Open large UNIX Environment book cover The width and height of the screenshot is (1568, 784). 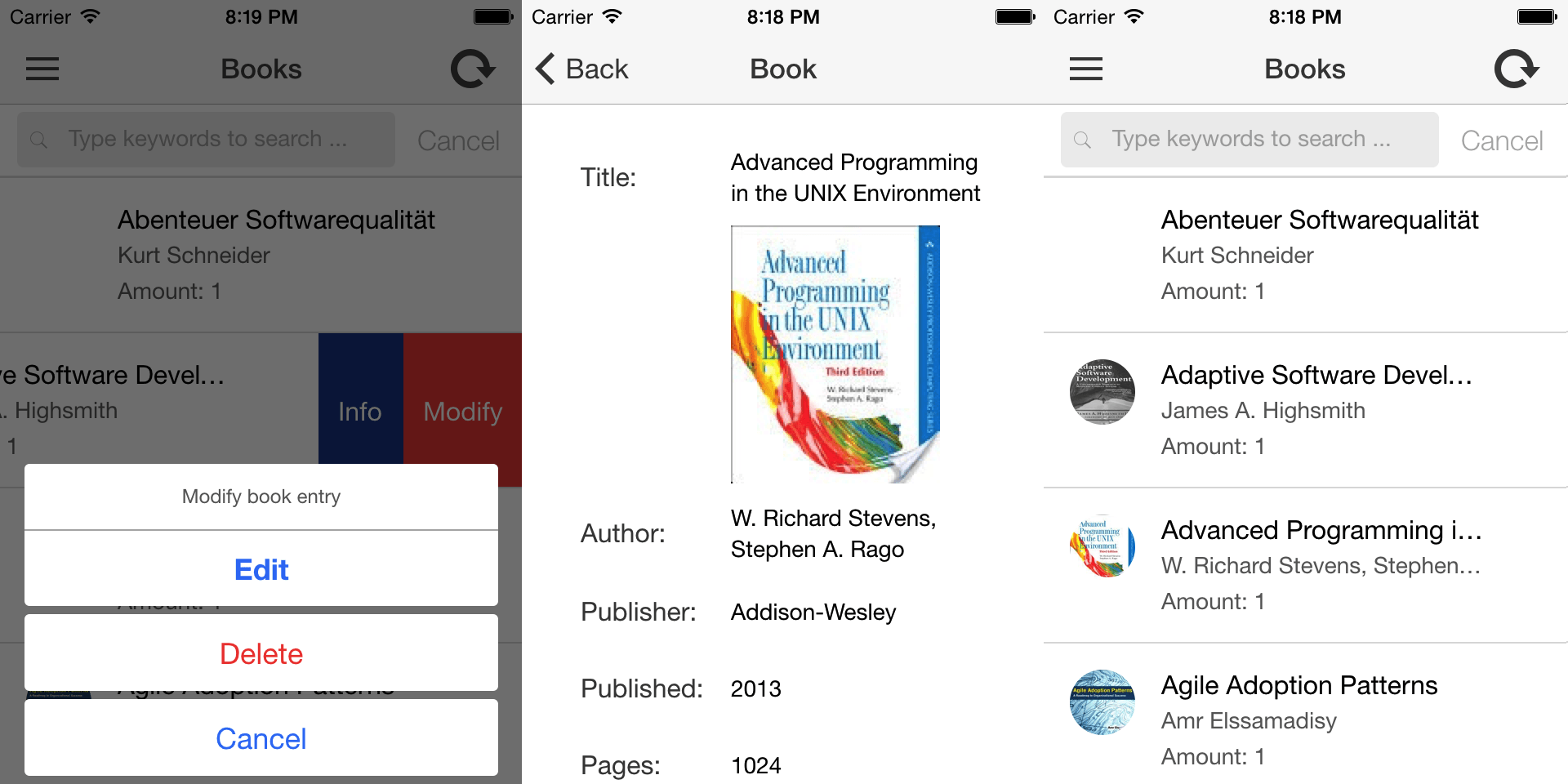click(835, 354)
